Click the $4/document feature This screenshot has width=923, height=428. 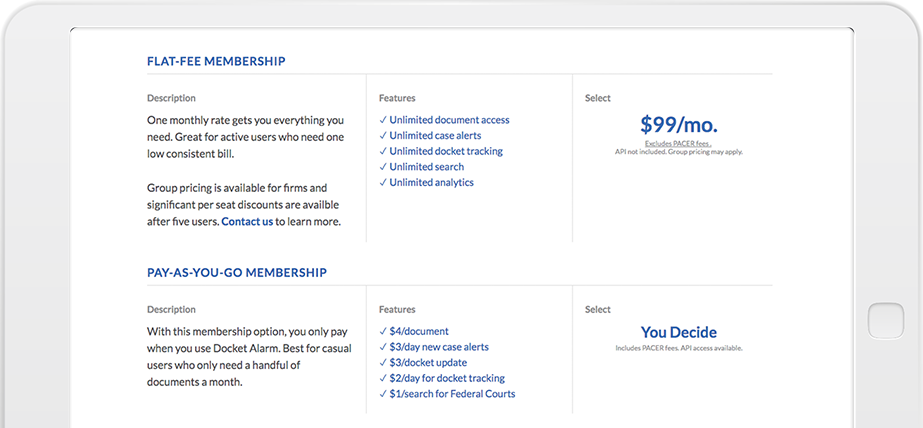[x=419, y=331]
